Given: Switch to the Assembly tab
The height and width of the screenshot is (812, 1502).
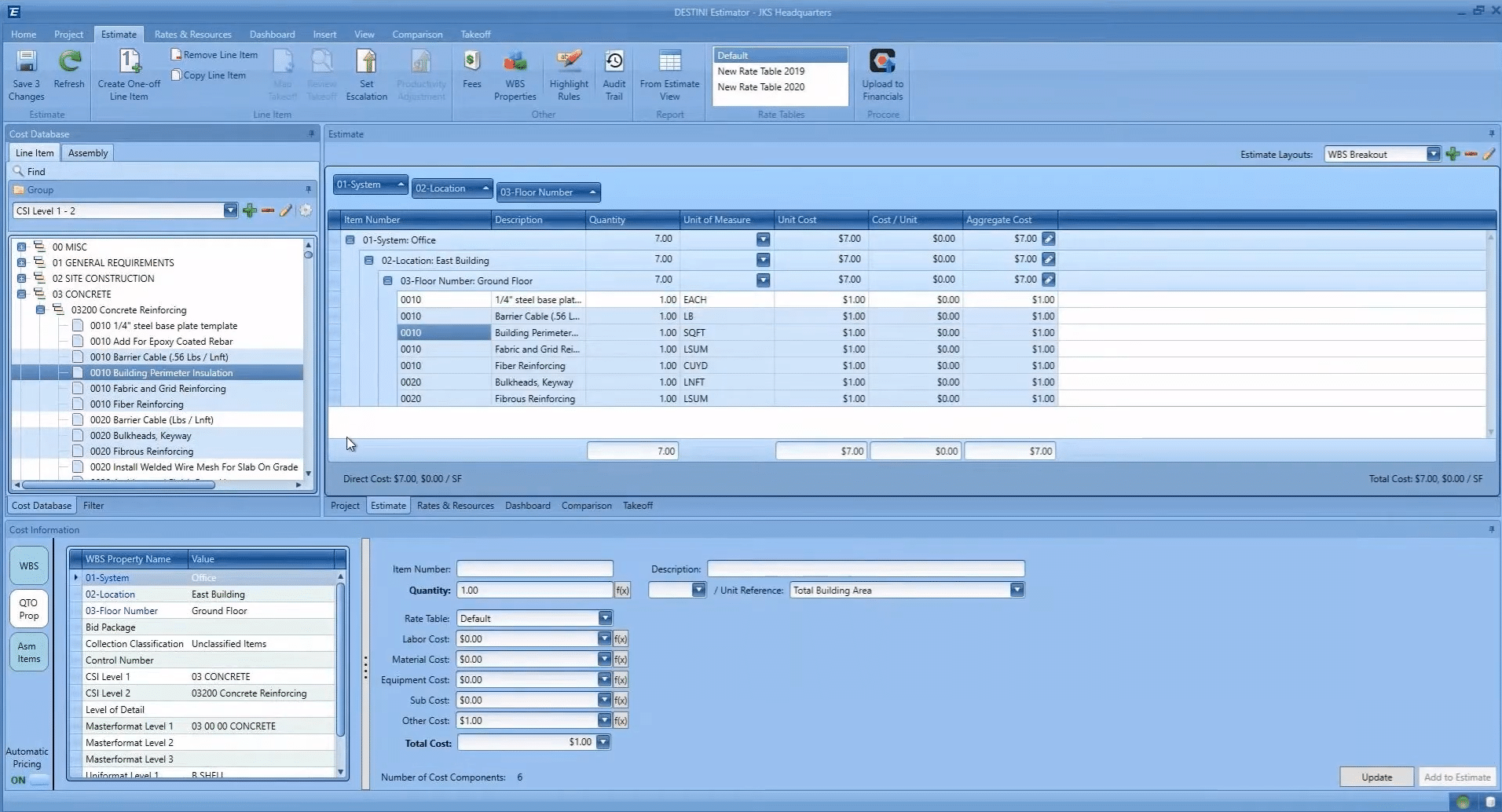Looking at the screenshot, I should coord(87,153).
